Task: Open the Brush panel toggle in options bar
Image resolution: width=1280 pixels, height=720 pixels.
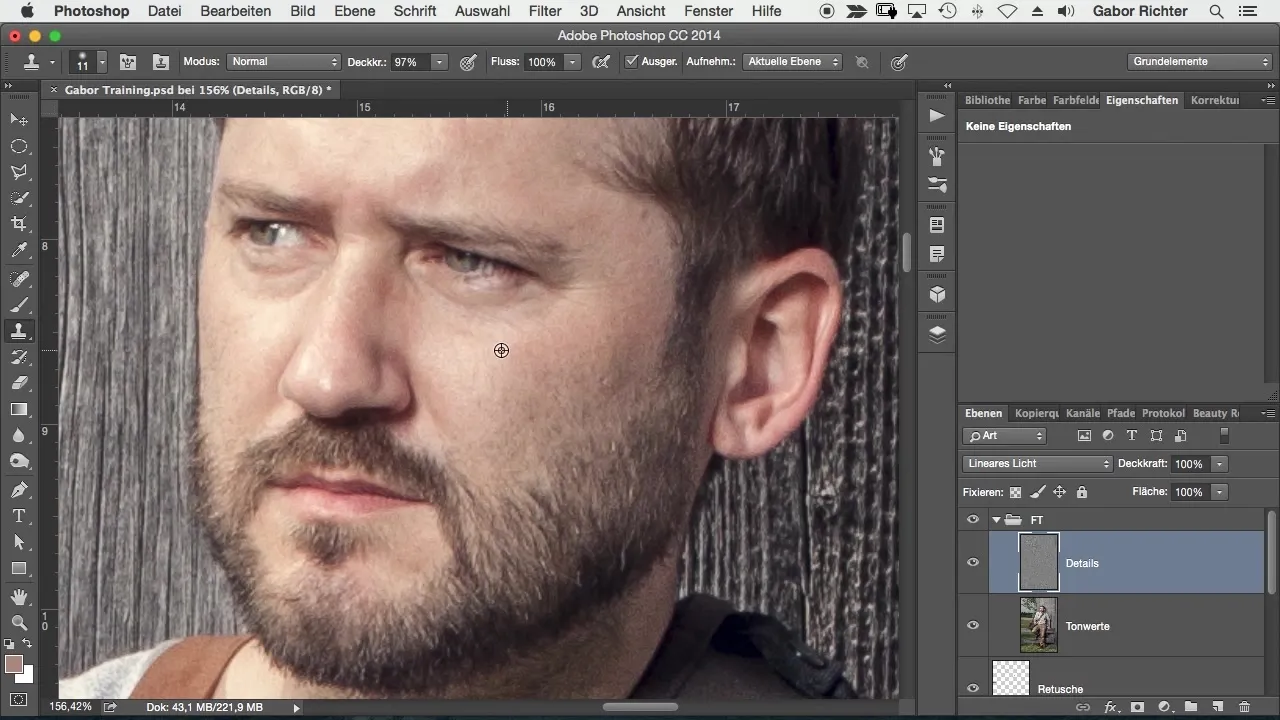Action: click(128, 62)
